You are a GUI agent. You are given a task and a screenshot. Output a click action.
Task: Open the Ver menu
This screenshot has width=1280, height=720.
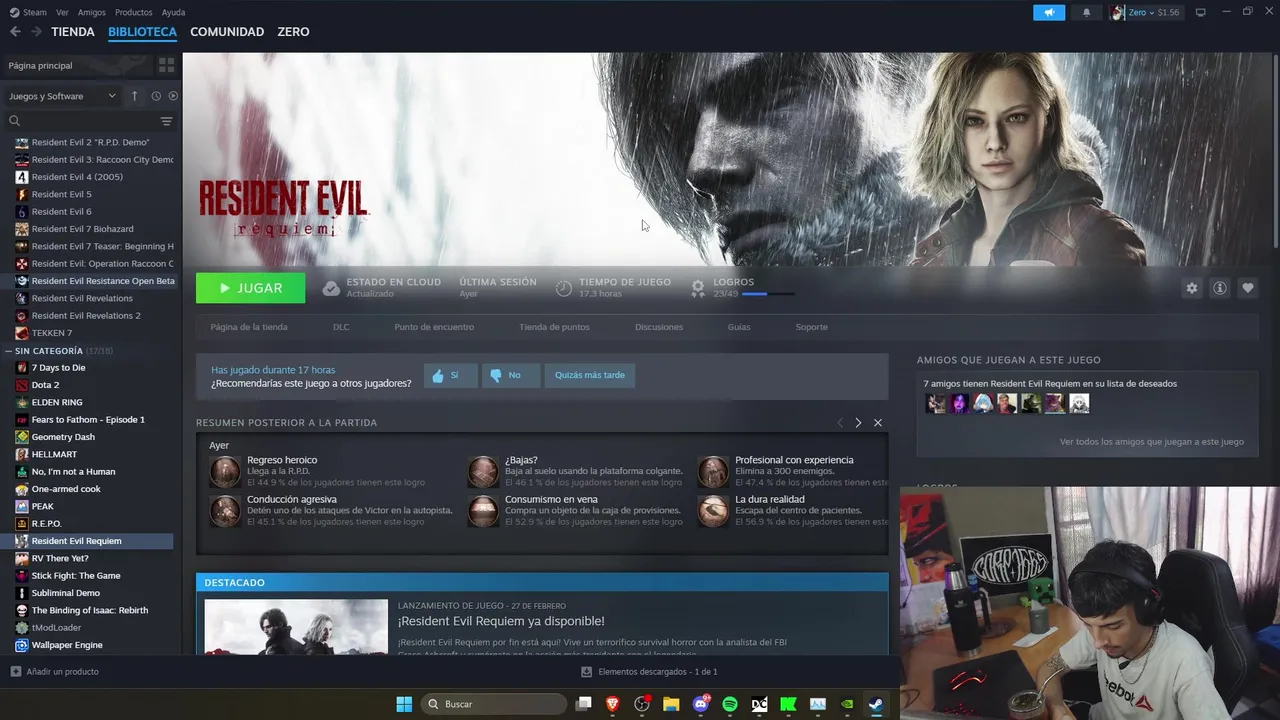point(62,12)
